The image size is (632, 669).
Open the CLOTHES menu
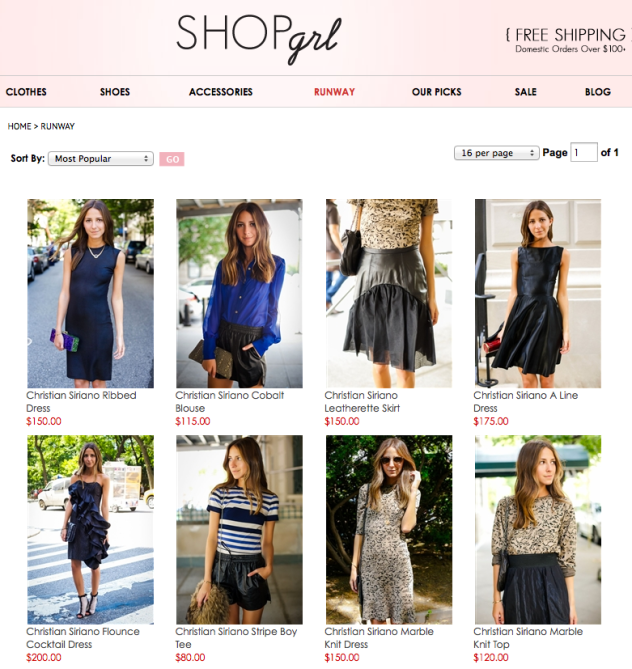coord(26,92)
